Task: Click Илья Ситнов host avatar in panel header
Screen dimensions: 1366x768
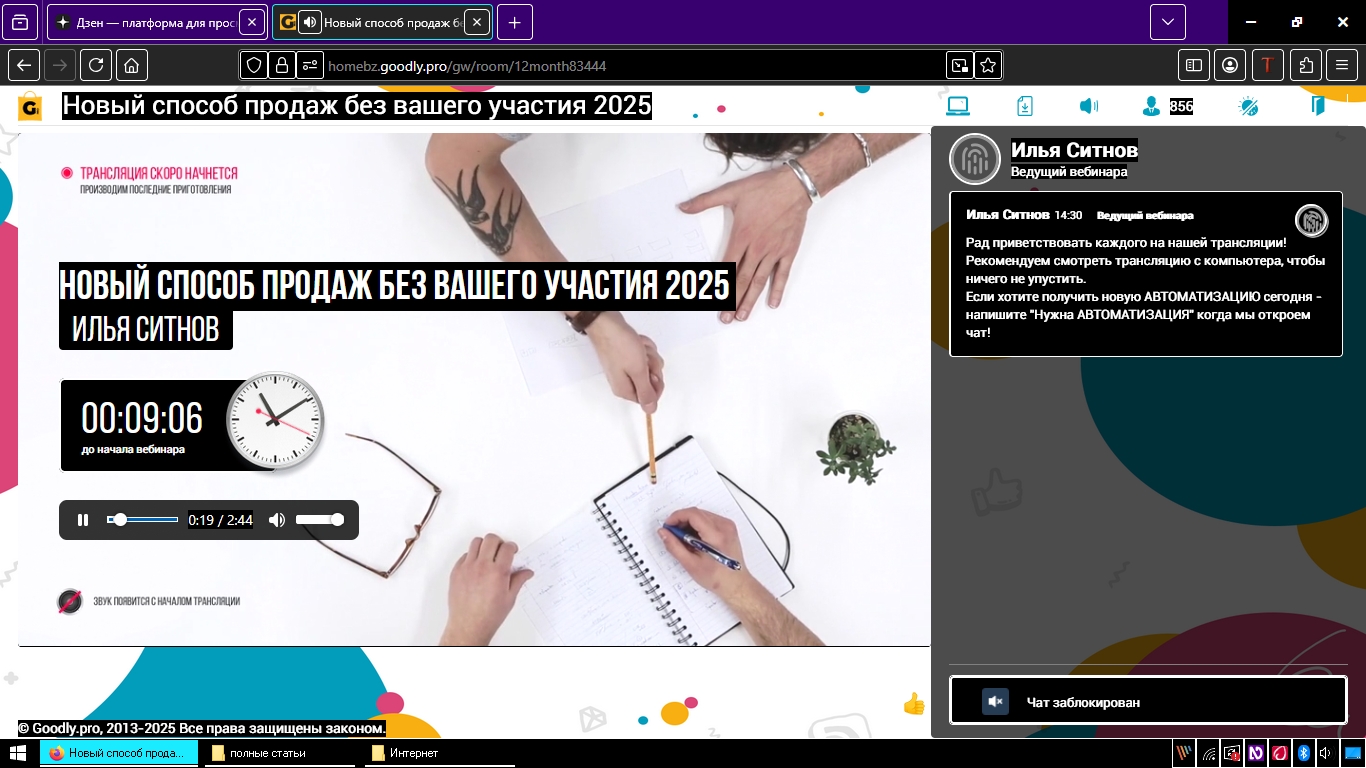Action: tap(975, 159)
